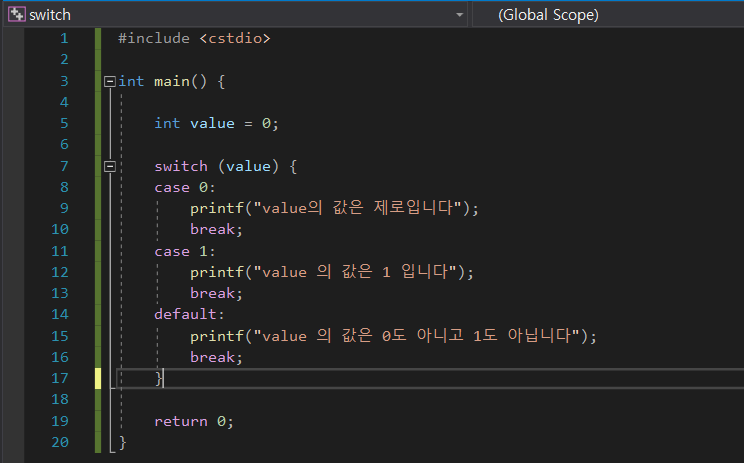Click the printf with 아닙니다 string
Image resolution: width=744 pixels, height=463 pixels.
(x=393, y=336)
